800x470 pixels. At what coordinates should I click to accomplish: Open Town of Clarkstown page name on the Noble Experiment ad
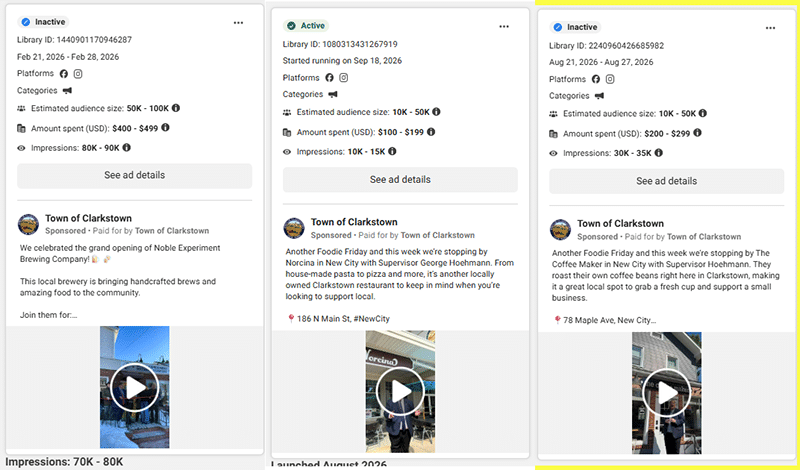point(88,218)
